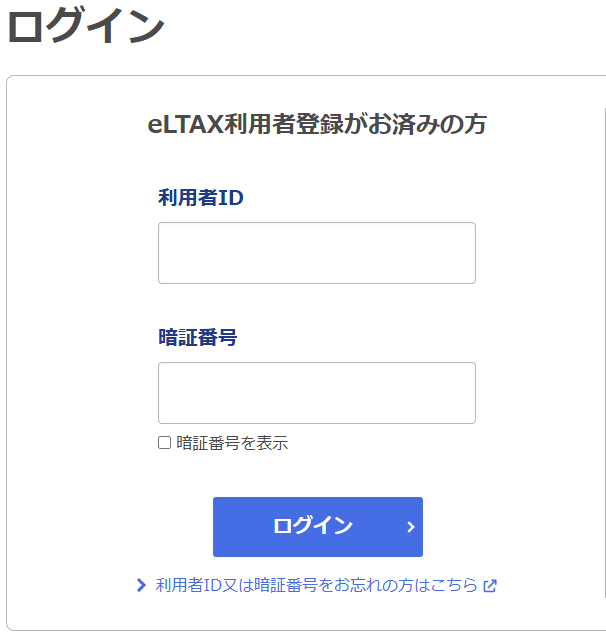Click the external link icon after こちら
Screen dimensions: 606x633
click(x=490, y=586)
